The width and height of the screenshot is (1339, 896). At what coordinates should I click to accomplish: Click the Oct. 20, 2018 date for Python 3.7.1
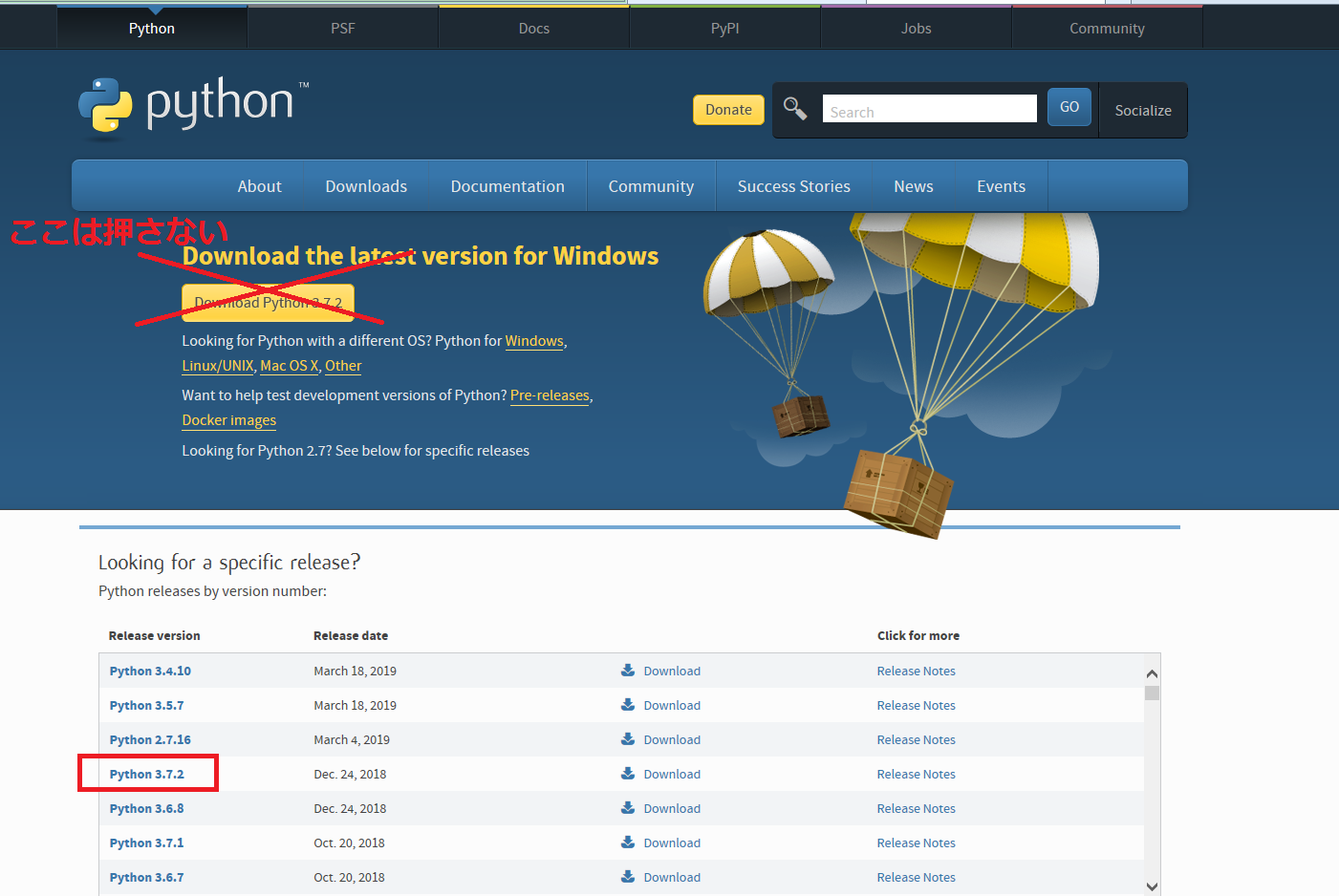coord(349,843)
